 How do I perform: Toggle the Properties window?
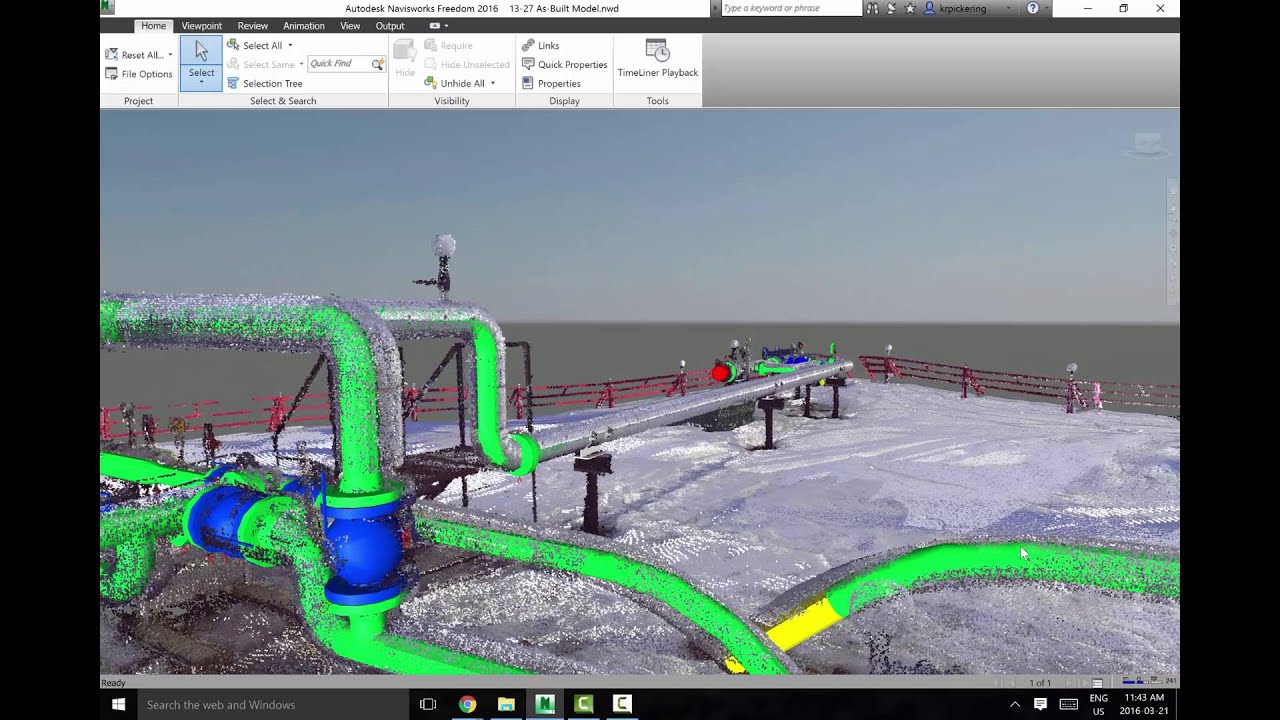click(551, 83)
